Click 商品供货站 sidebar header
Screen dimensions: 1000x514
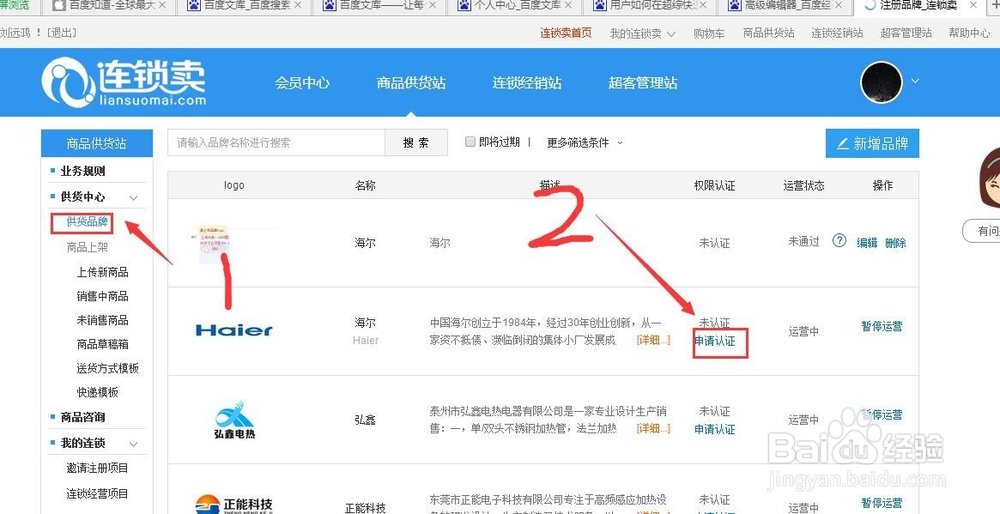click(97, 143)
